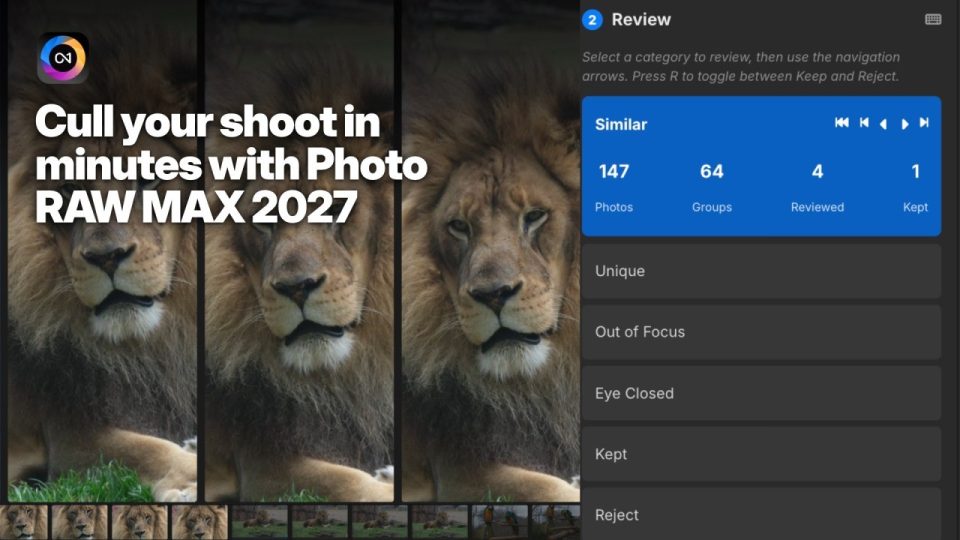
Task: Go to previous group using skip-back arrow
Action: (864, 123)
